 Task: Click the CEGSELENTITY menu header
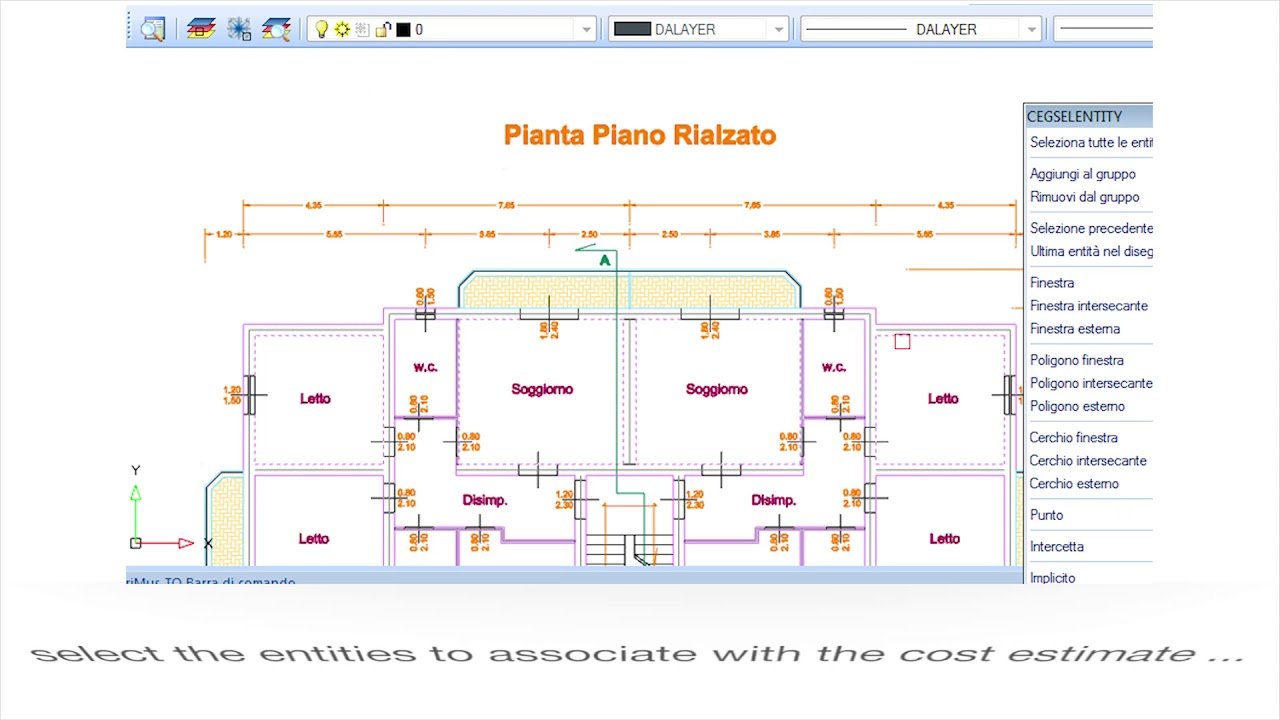point(1088,116)
